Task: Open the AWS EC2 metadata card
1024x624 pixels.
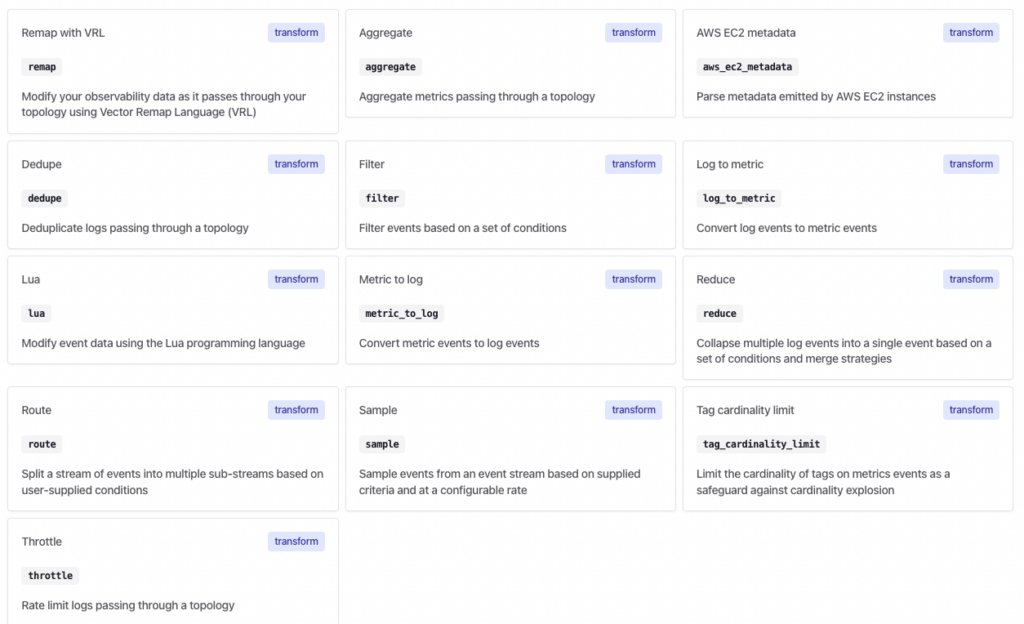Action: click(x=848, y=64)
